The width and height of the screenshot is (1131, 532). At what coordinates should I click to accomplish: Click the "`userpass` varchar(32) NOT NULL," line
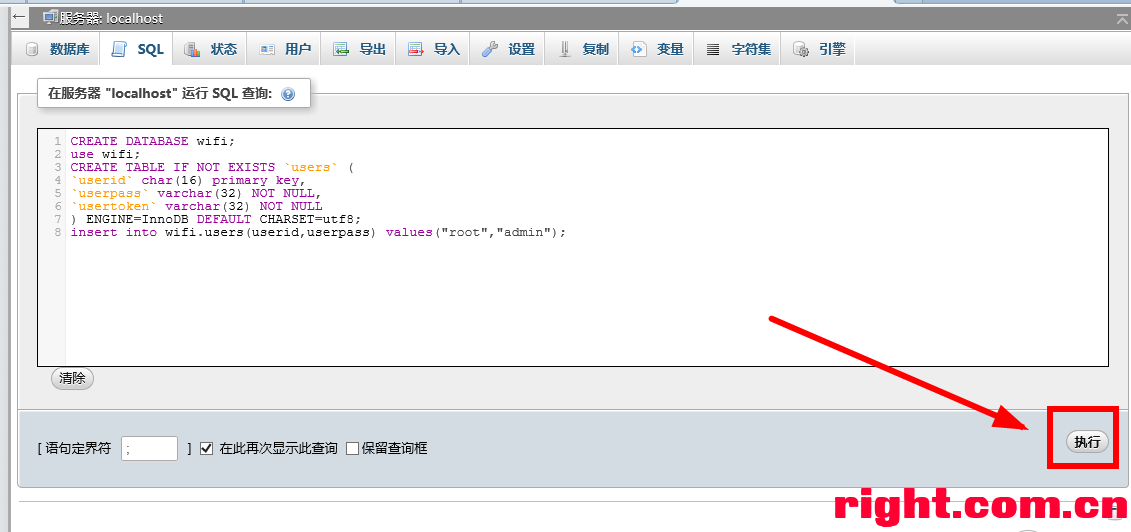coord(195,193)
